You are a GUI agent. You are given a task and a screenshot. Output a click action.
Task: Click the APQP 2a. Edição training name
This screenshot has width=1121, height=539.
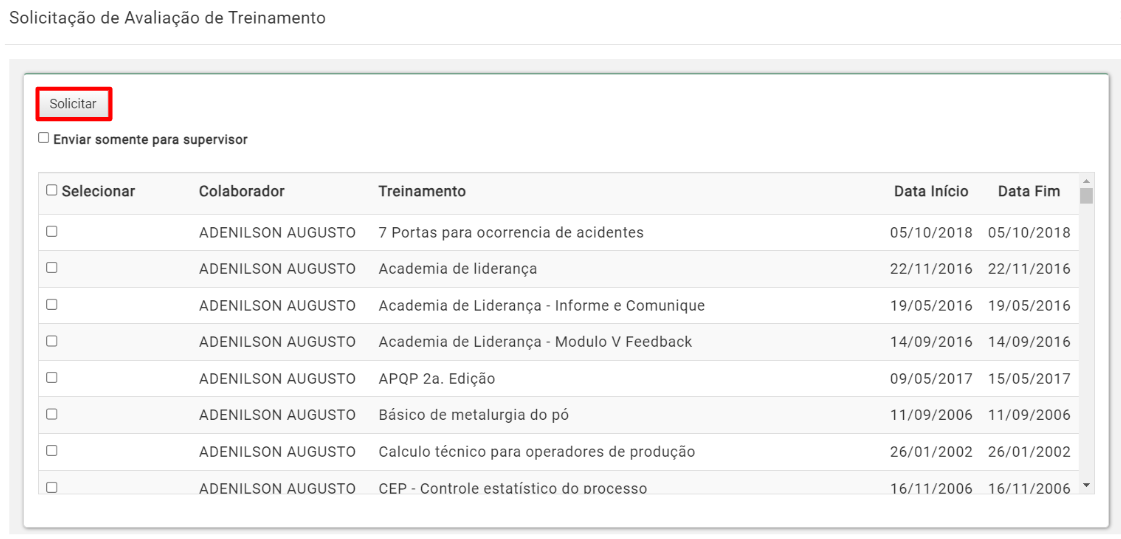[x=437, y=378]
